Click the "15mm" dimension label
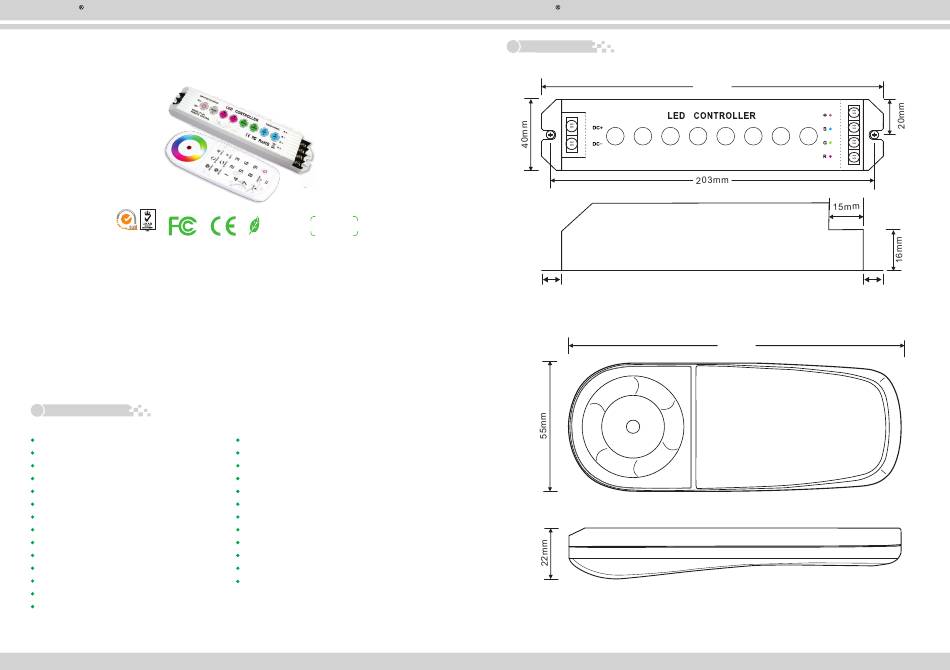The height and width of the screenshot is (670, 950). (846, 207)
